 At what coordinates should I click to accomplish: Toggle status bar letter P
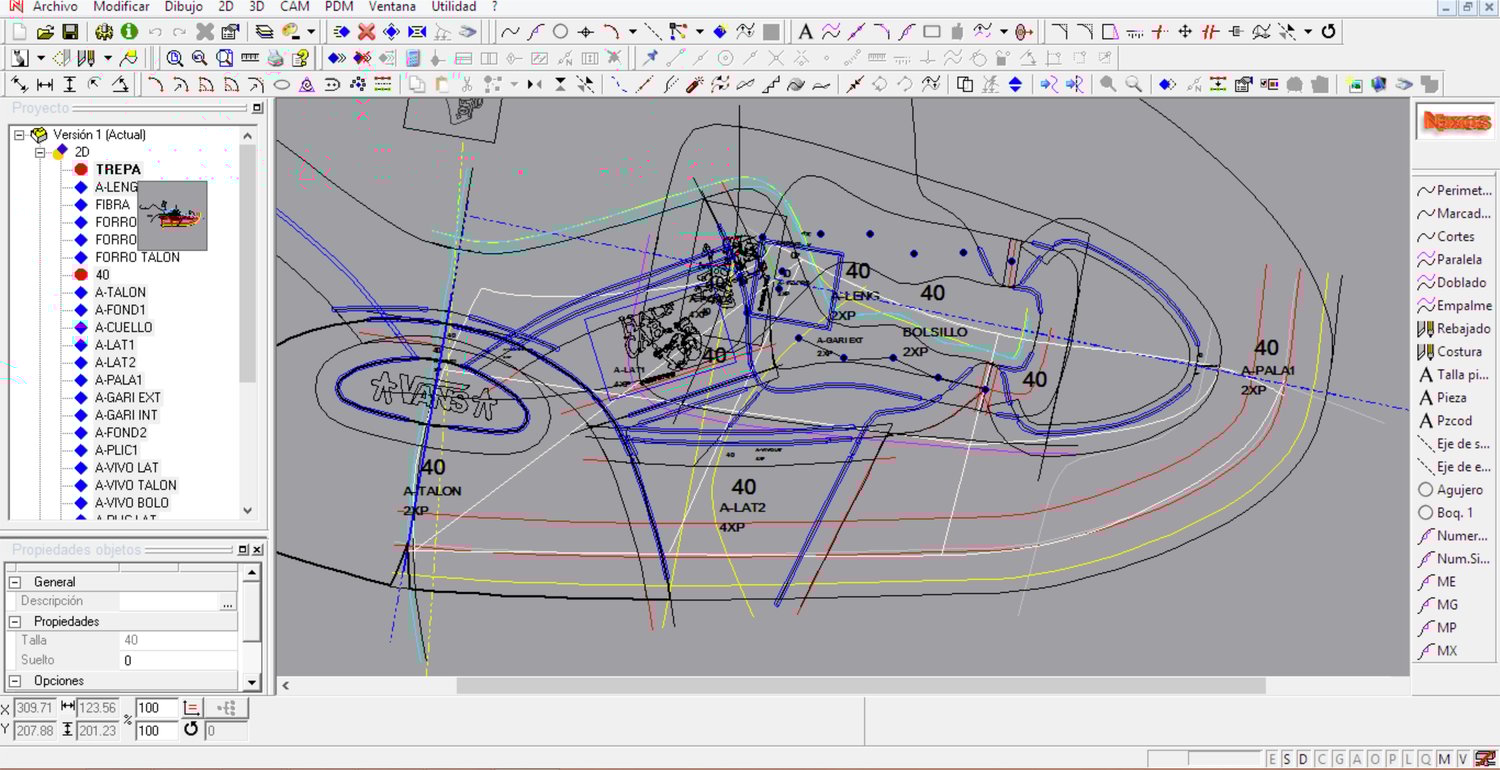pyautogui.click(x=1391, y=759)
